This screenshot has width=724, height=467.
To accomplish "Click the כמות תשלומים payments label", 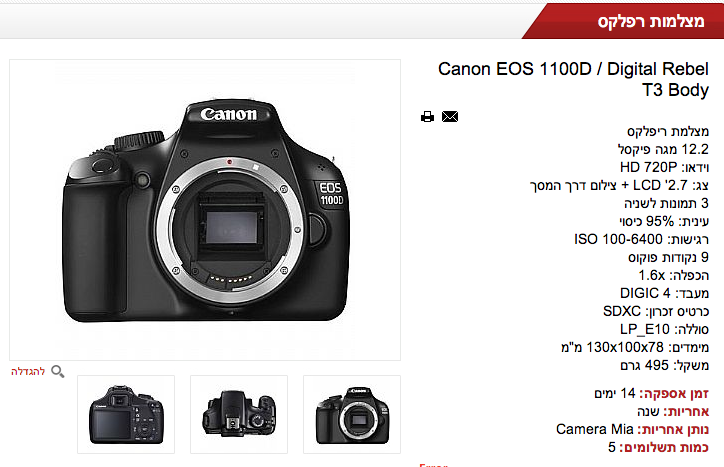I will 664,447.
